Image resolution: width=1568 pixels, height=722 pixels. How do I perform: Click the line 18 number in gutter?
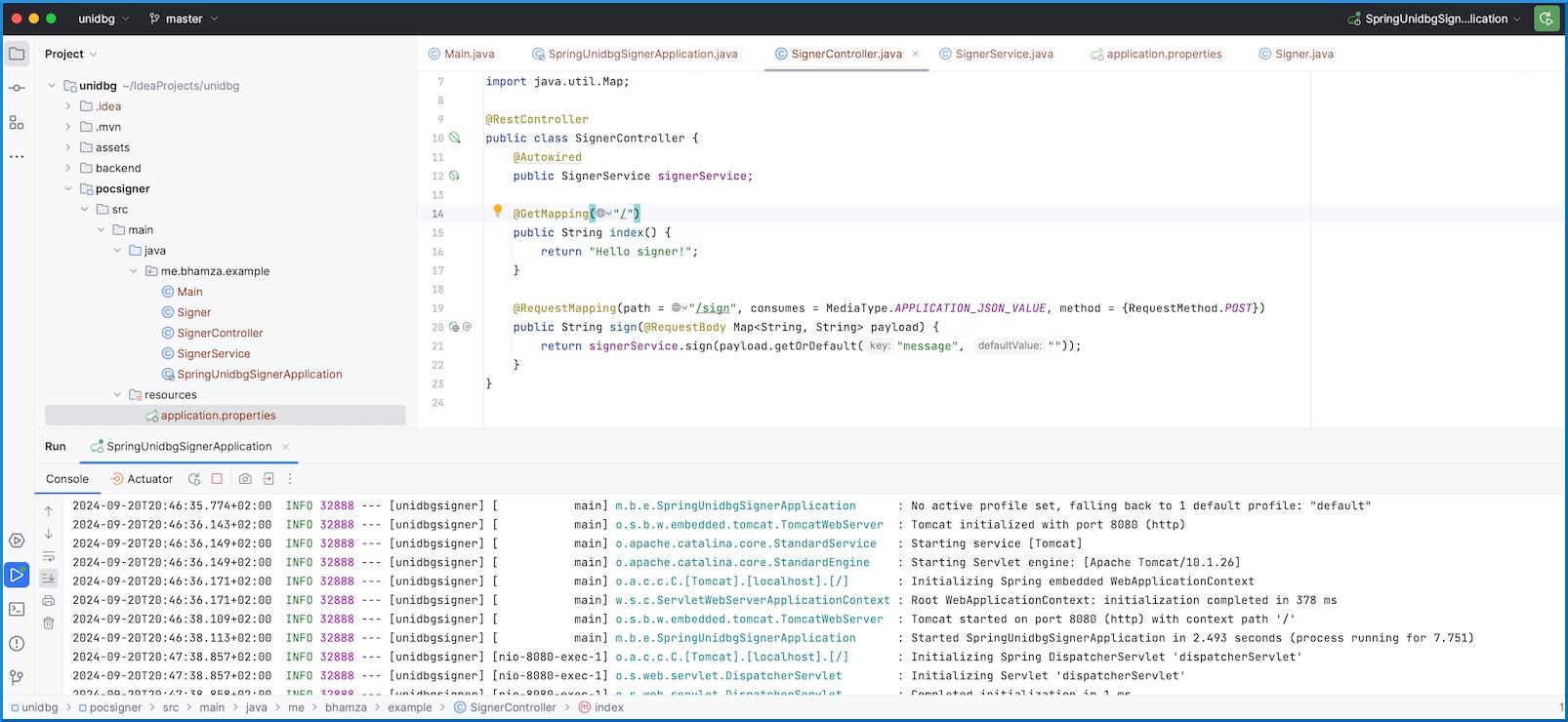point(437,290)
